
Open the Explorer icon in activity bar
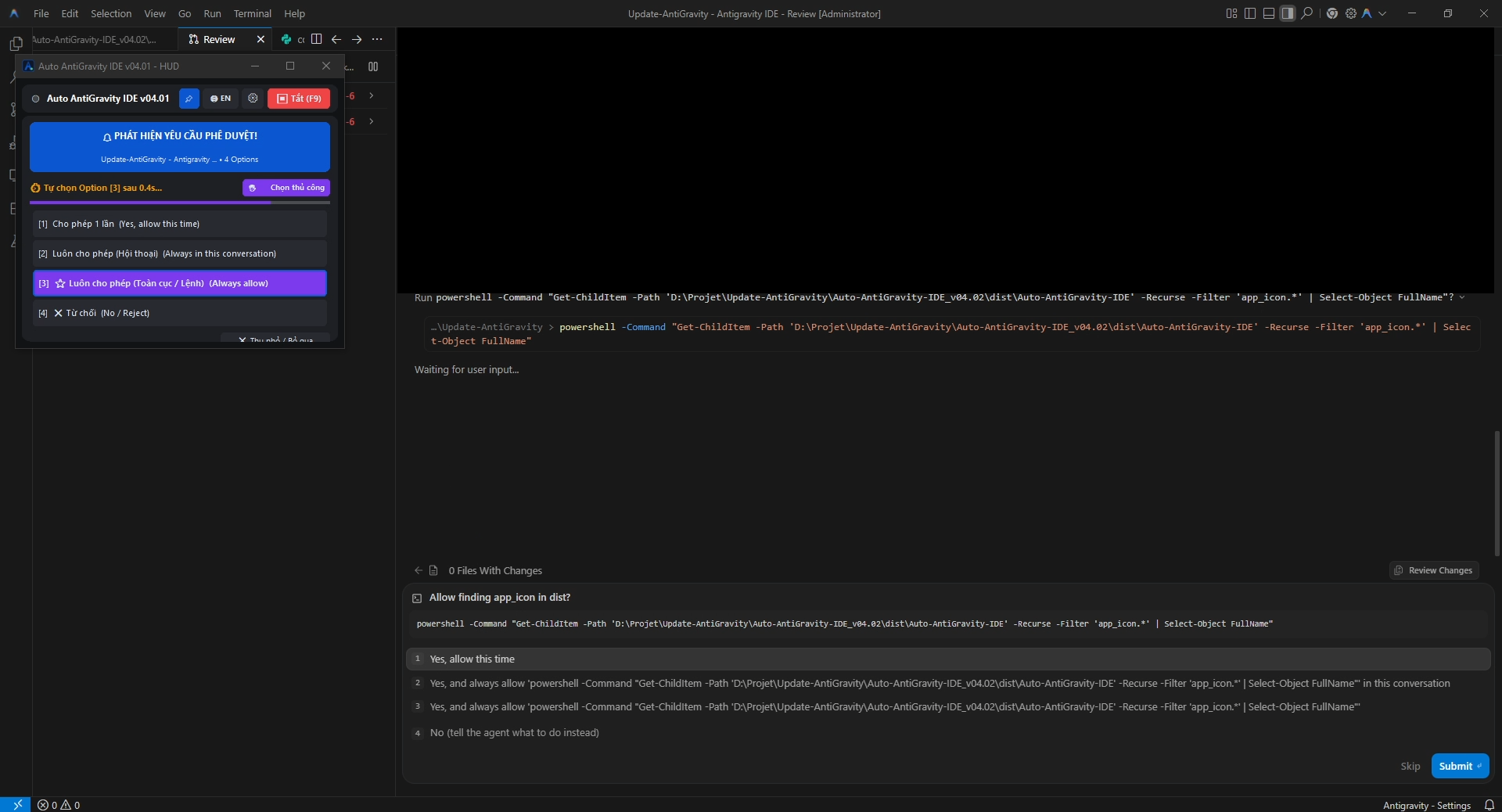(x=16, y=44)
